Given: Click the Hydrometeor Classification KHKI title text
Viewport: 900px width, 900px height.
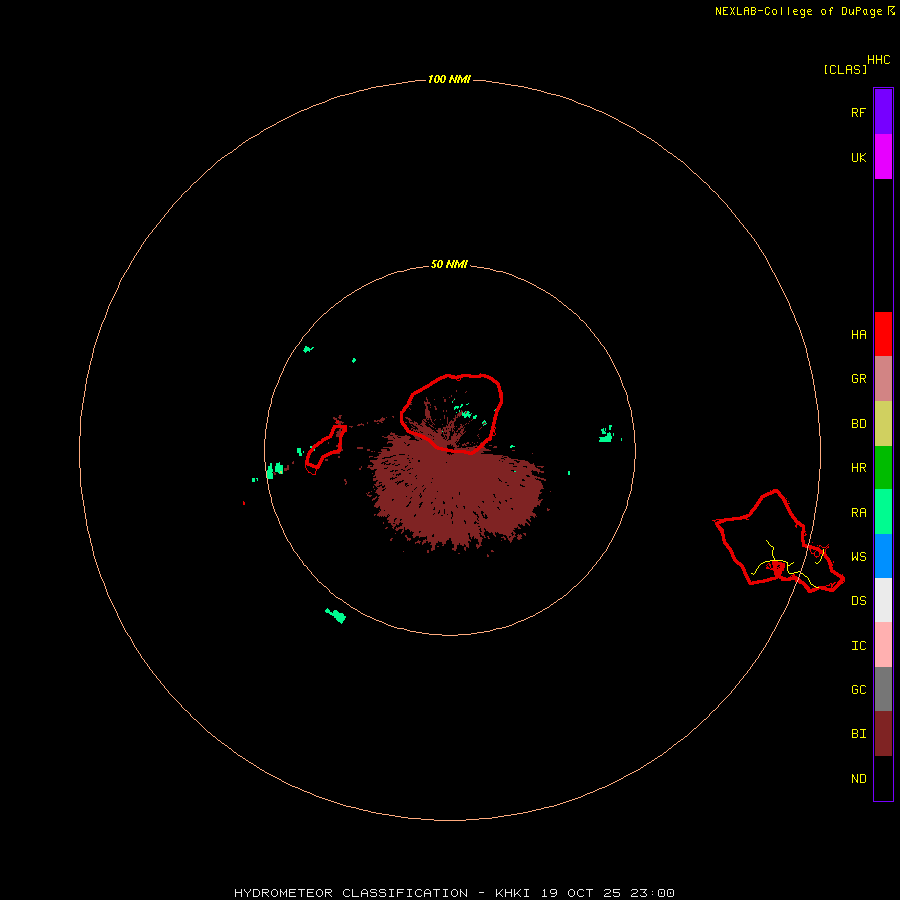Looking at the screenshot, I should click(x=454, y=893).
